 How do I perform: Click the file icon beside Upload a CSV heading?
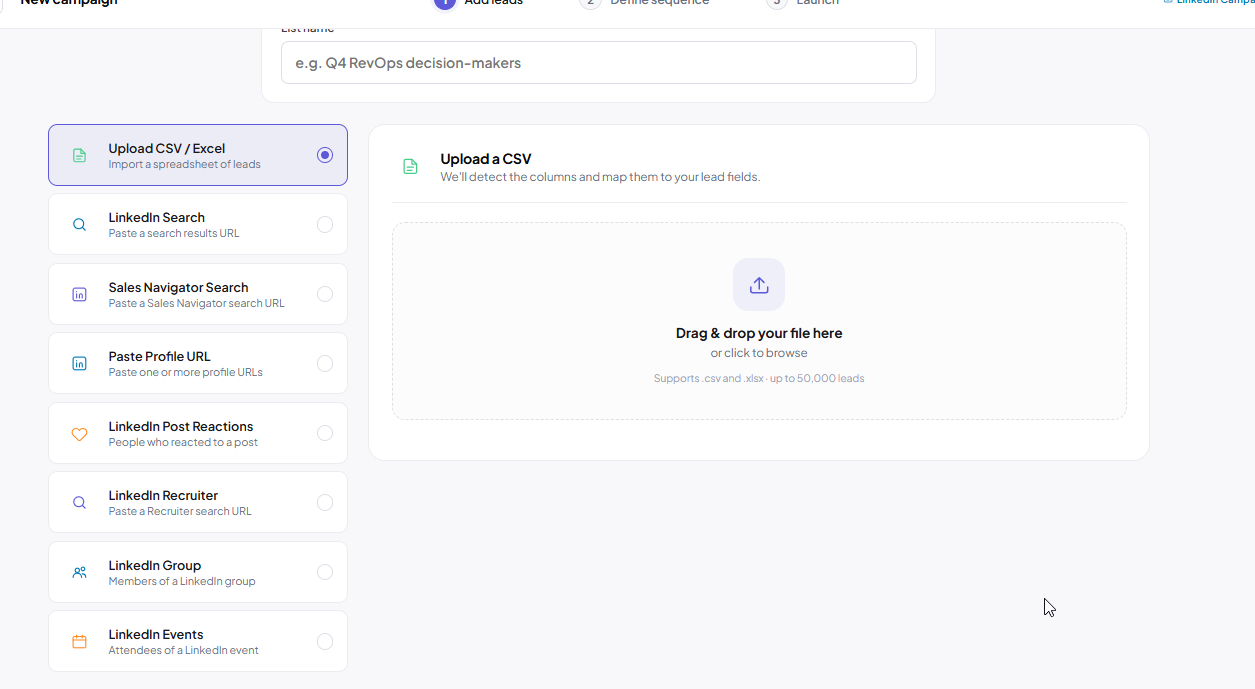coord(410,166)
